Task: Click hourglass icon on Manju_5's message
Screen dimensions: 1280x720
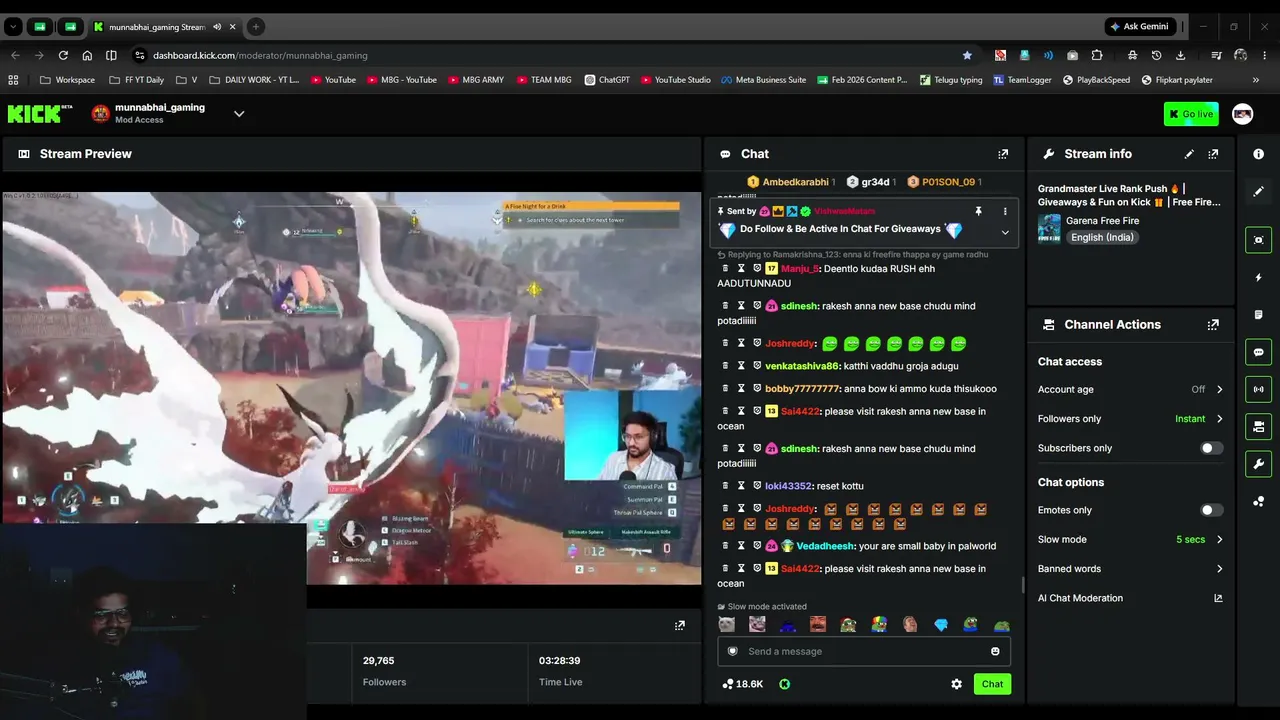Action: (741, 268)
